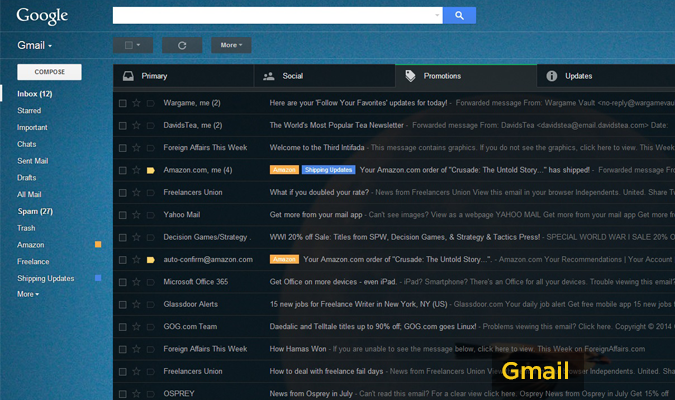This screenshot has width=675, height=400.
Task: Star the Glassdoor Alerts email
Action: (136, 304)
